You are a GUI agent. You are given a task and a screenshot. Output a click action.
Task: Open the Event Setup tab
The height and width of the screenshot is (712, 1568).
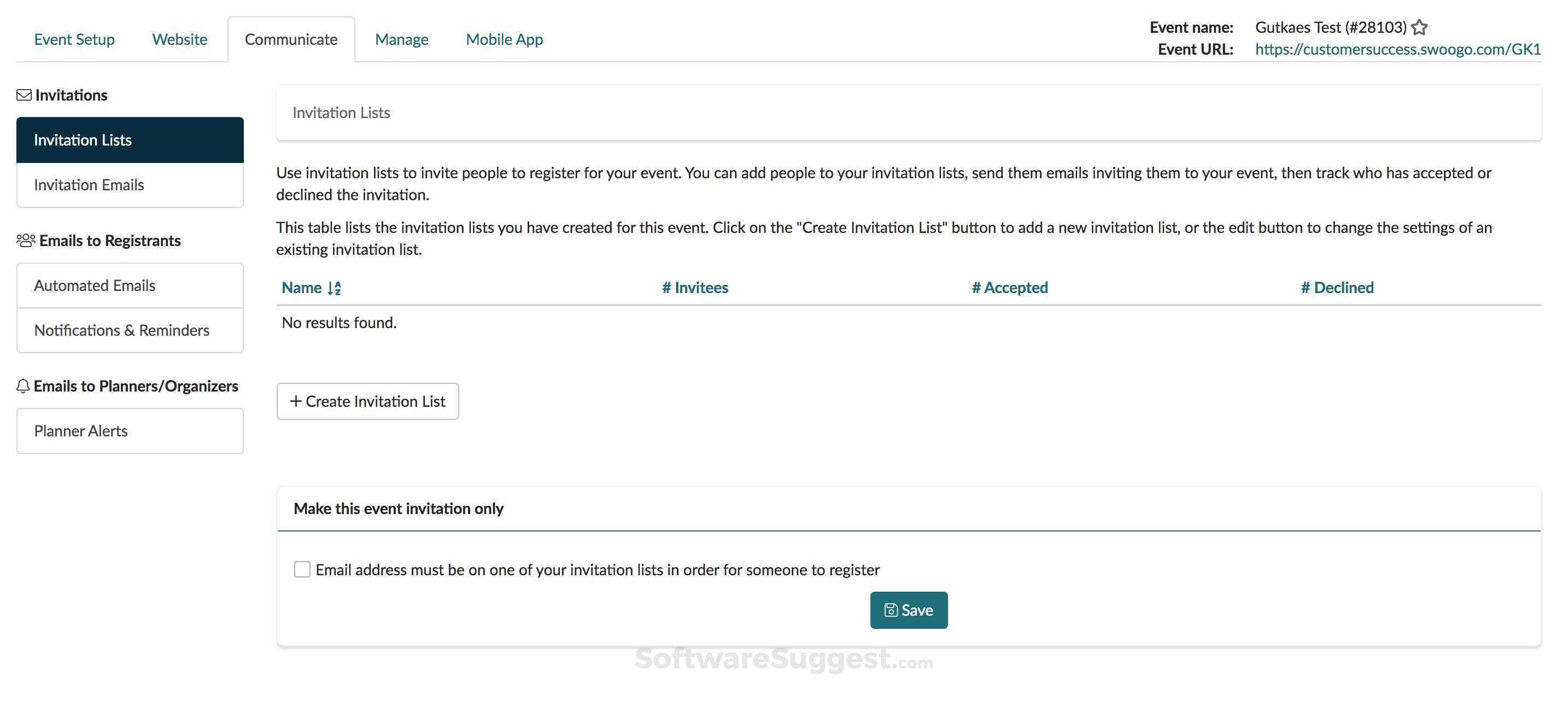74,38
